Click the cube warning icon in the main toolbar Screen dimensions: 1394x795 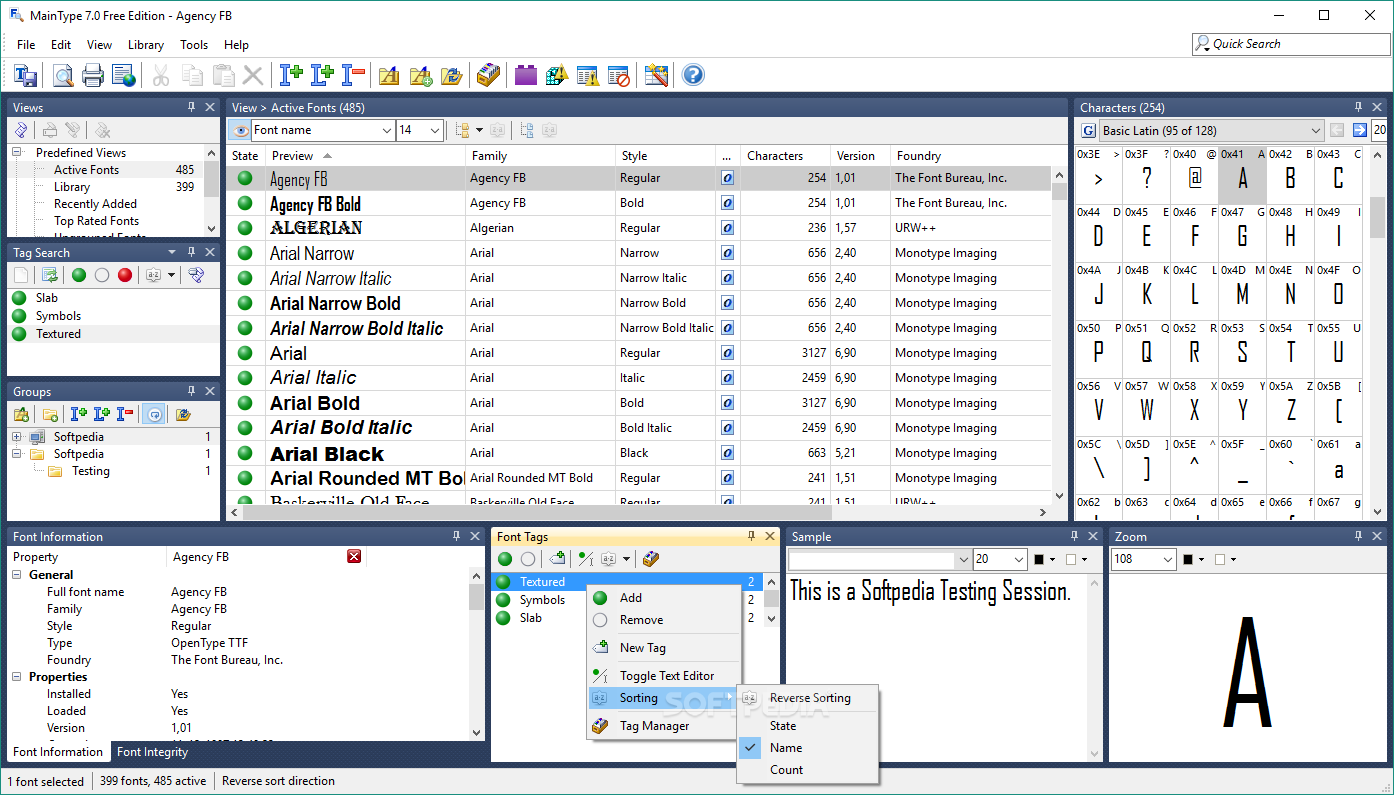pyautogui.click(x=557, y=75)
